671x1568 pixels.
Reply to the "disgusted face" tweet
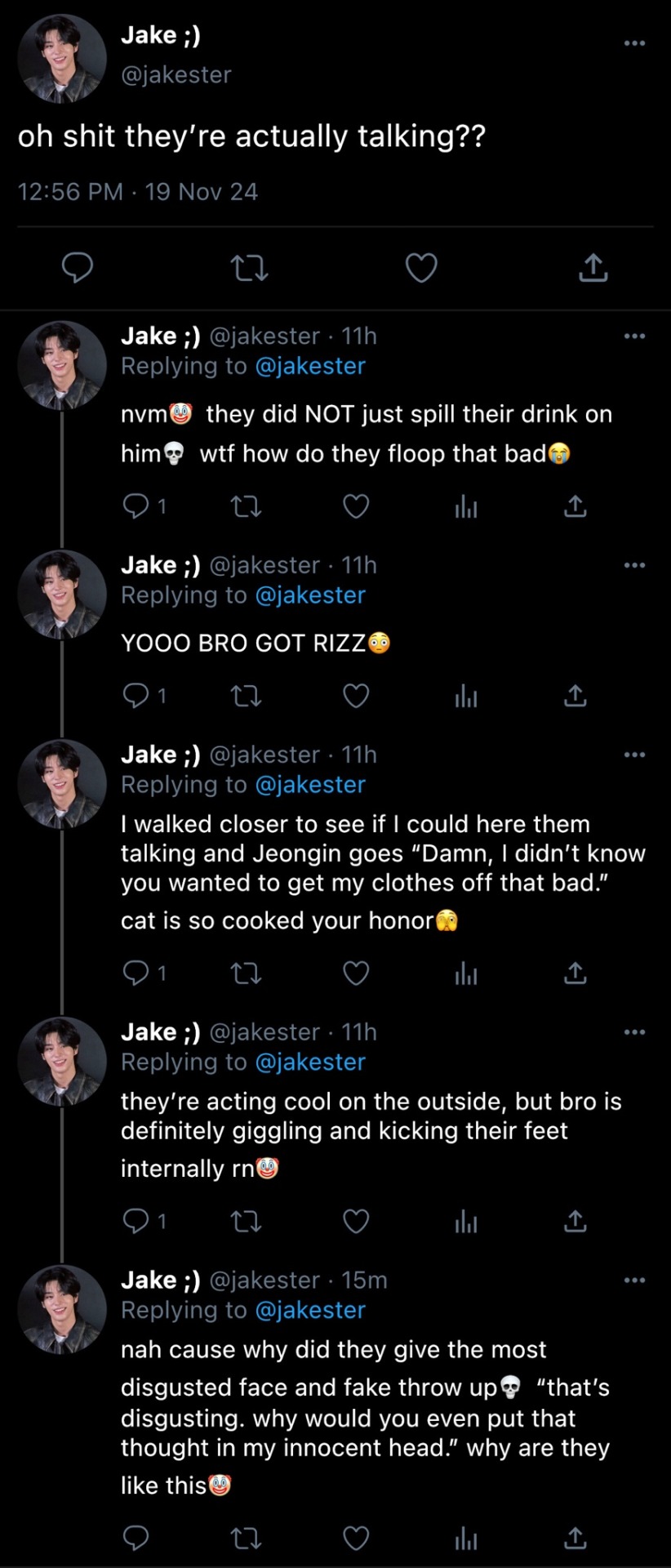(136, 1538)
